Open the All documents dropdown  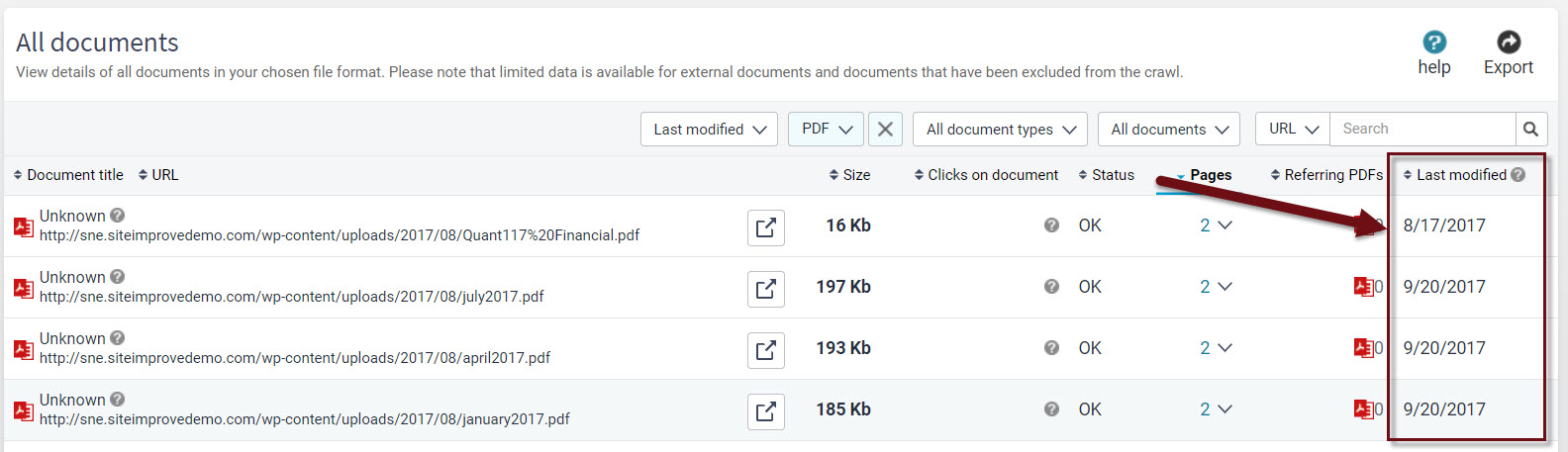click(1168, 130)
